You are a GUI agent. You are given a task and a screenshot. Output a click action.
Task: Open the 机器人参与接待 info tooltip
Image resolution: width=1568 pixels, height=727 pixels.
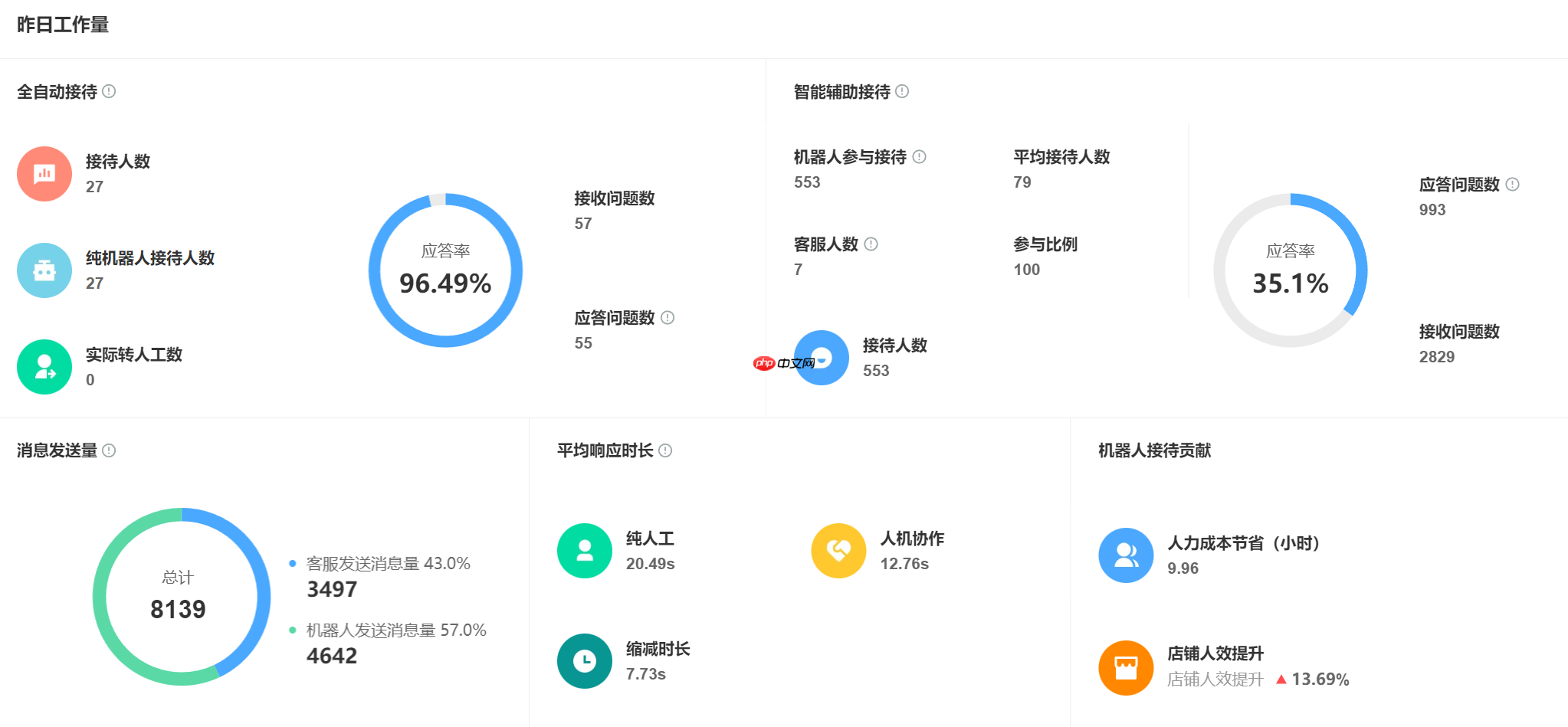(919, 156)
